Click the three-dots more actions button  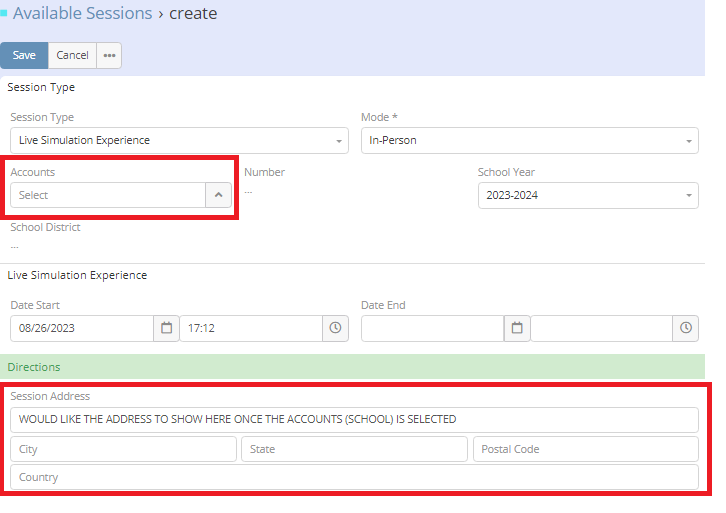[x=109, y=56]
